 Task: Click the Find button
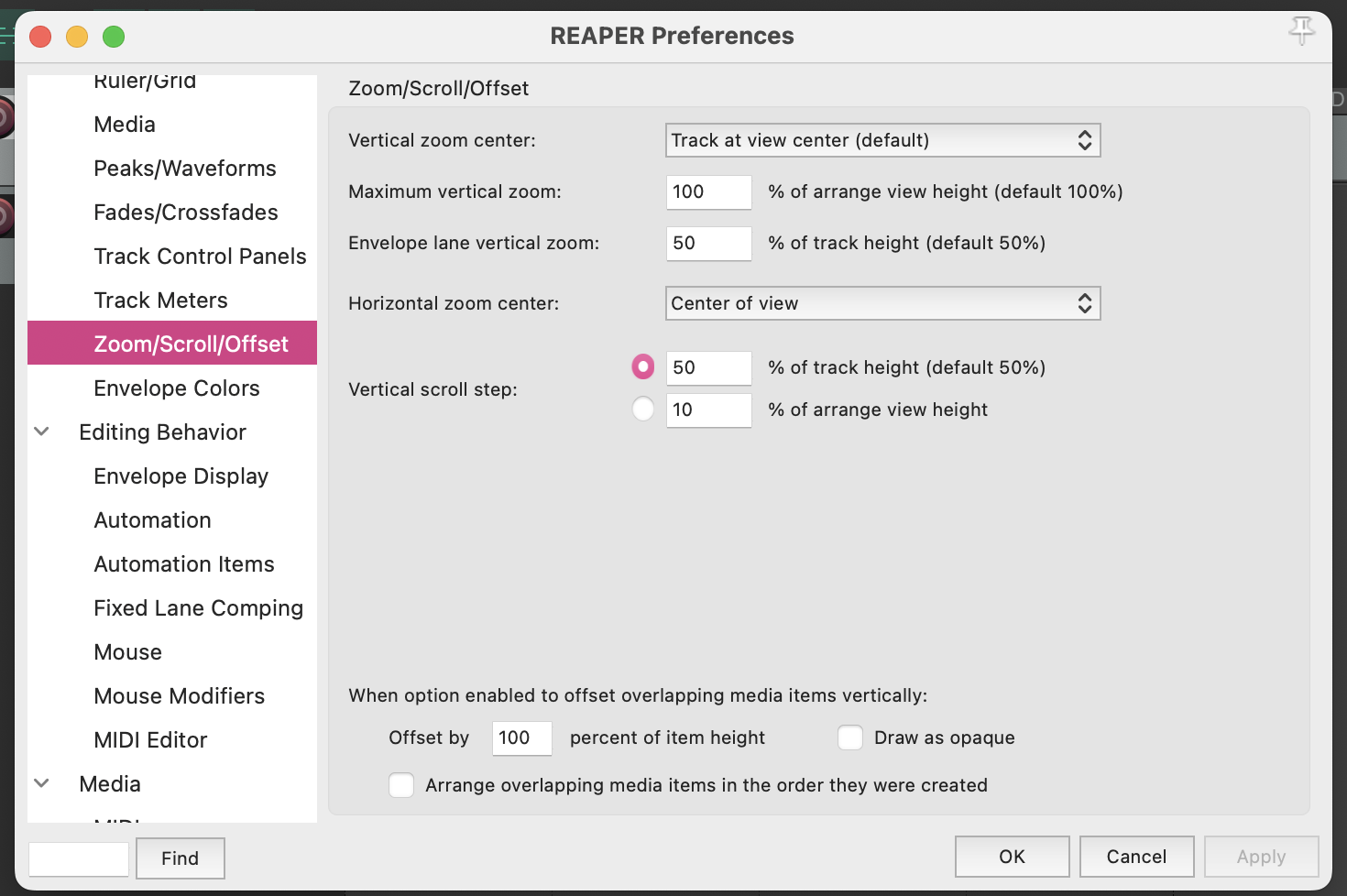tap(180, 858)
